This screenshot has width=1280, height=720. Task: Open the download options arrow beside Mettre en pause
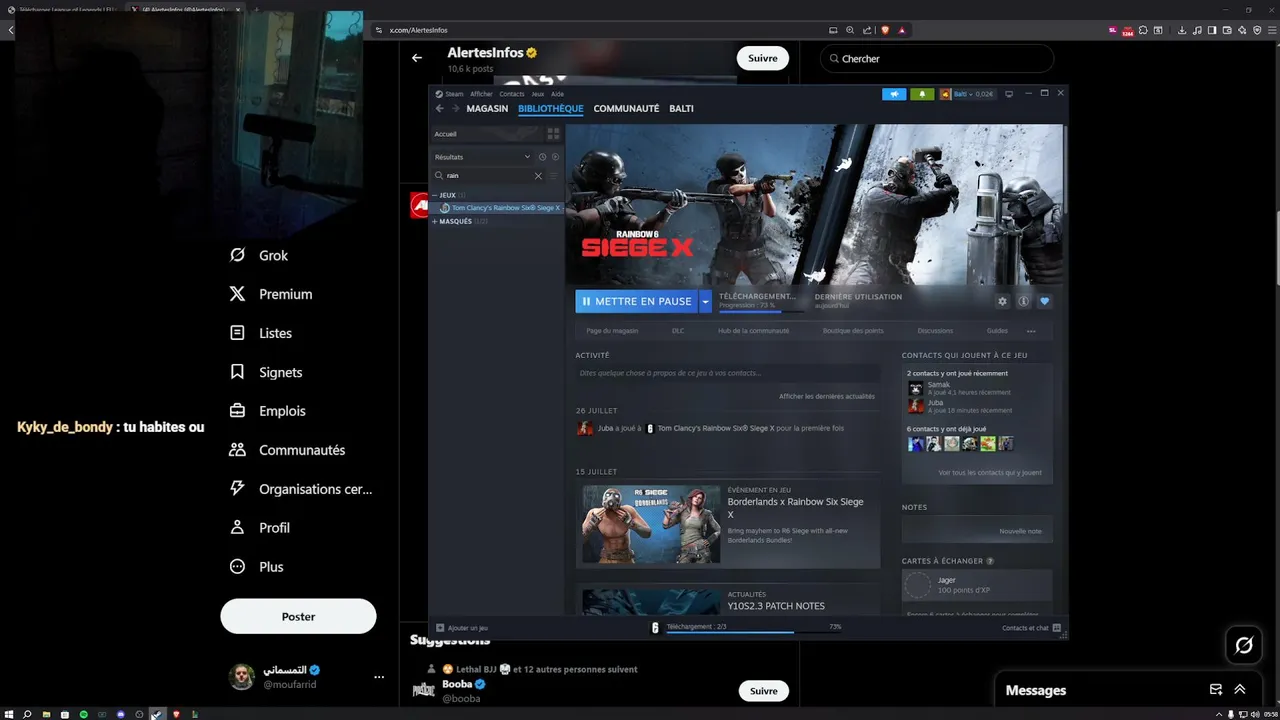point(705,301)
